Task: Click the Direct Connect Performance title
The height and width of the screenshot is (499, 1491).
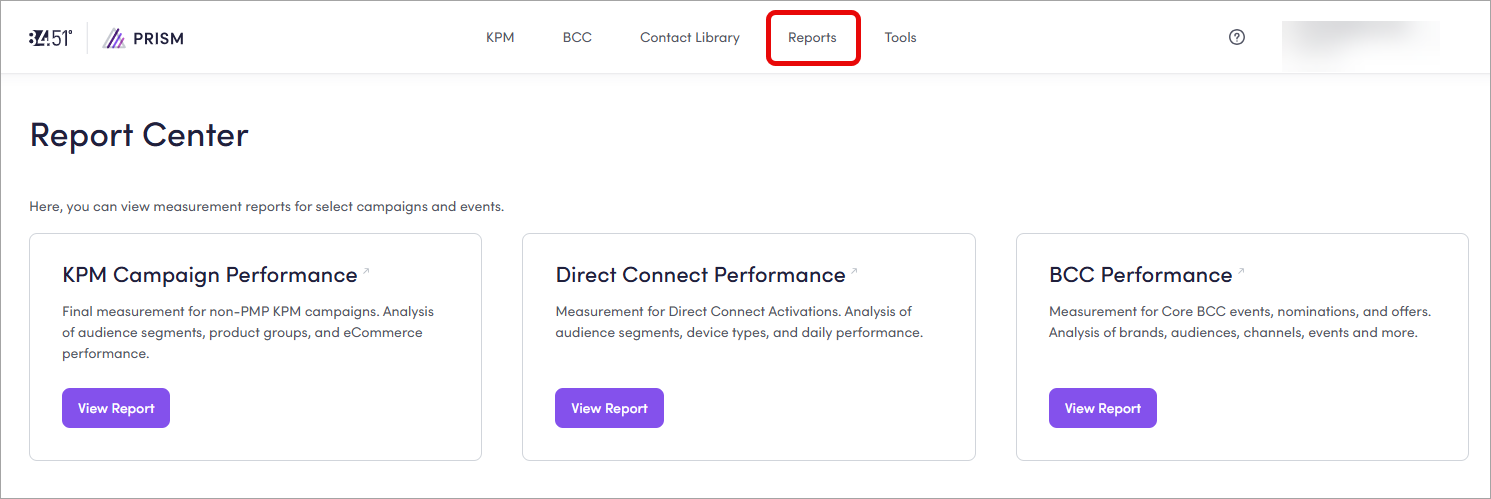Action: coord(700,275)
